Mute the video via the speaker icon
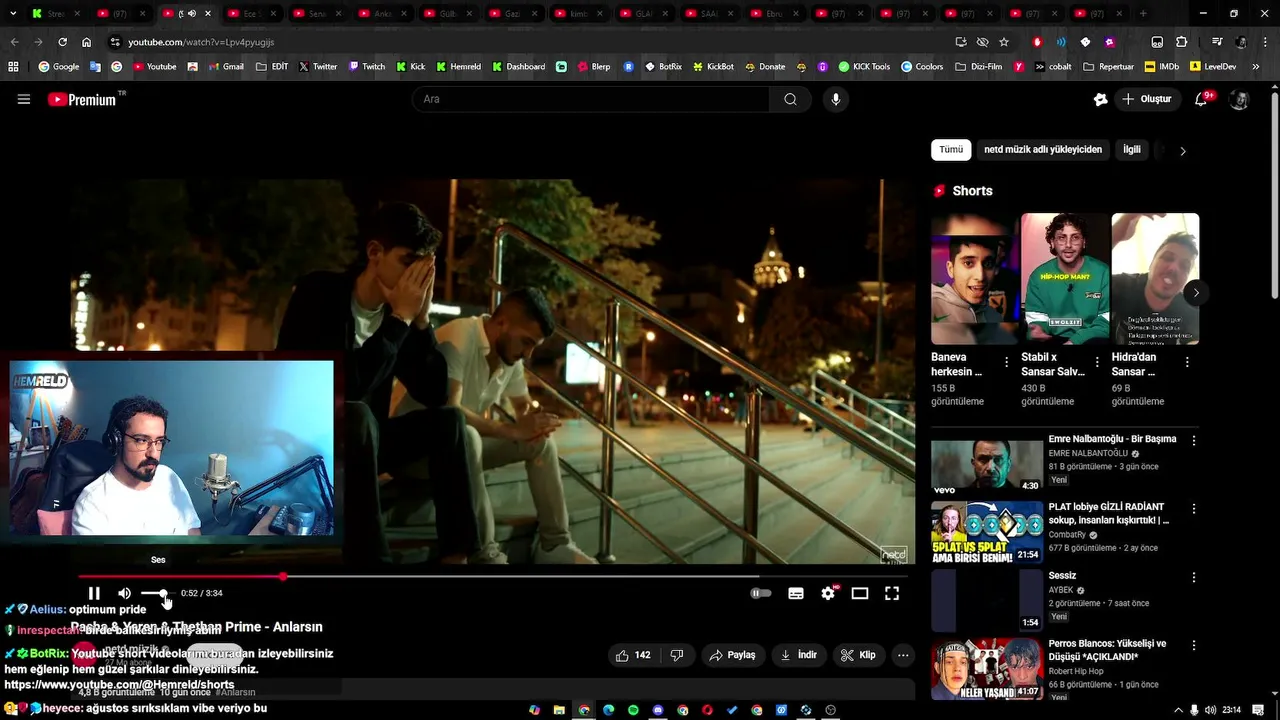This screenshot has height=720, width=1280. tap(124, 593)
